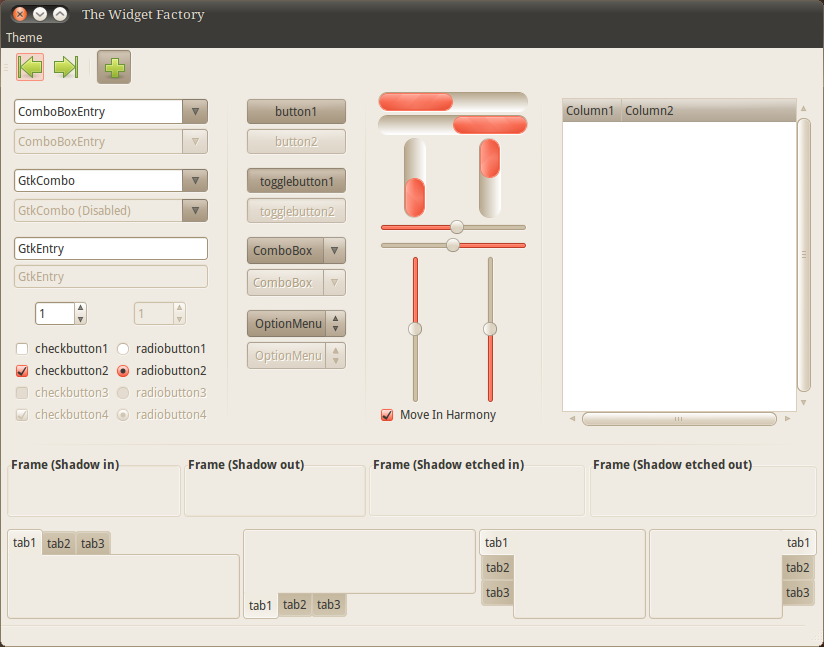This screenshot has width=824, height=647.
Task: Select tab2 in the top-tabbed notebook
Action: pos(59,543)
